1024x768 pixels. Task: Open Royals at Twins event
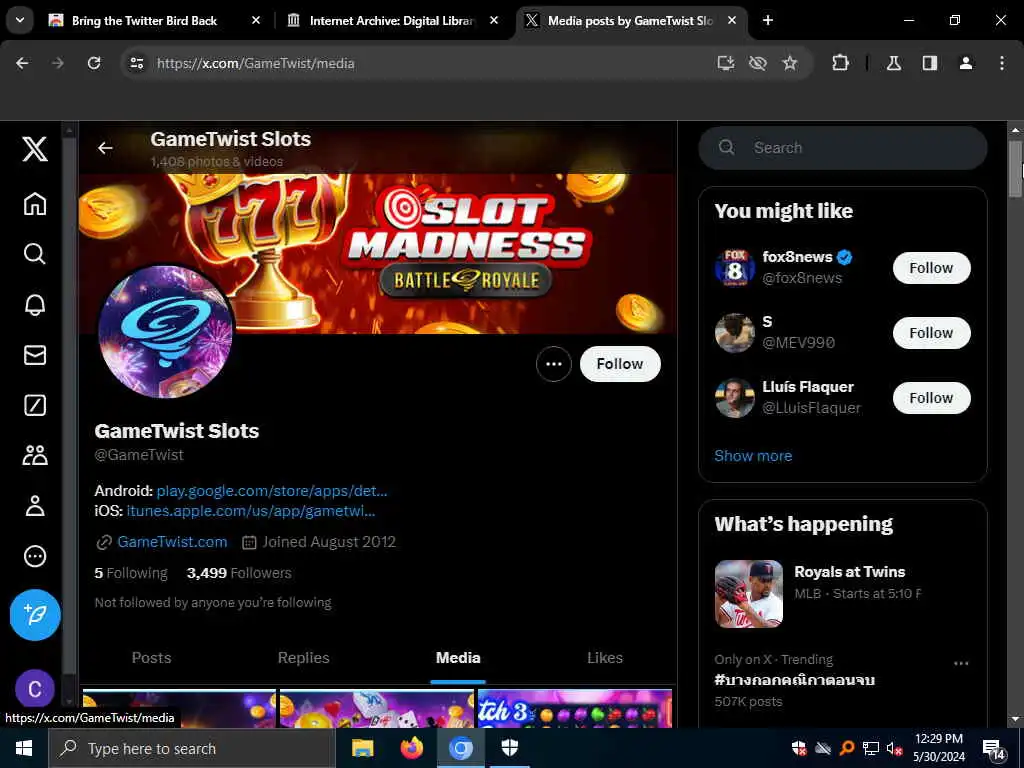[x=842, y=593]
